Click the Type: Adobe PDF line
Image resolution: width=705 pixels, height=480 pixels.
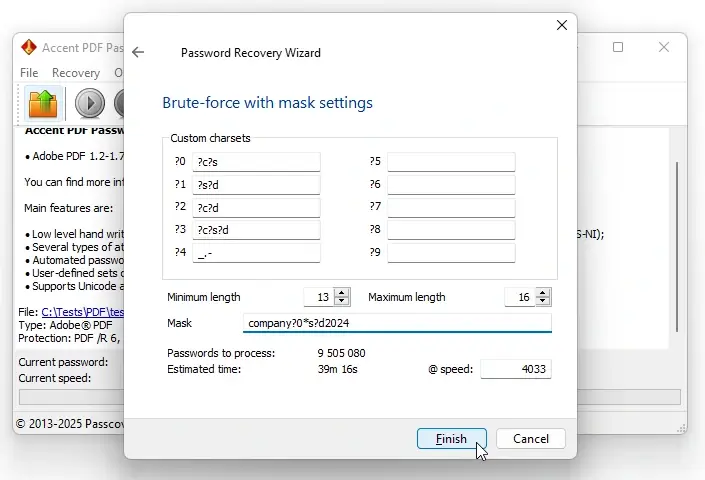pyautogui.click(x=65, y=325)
